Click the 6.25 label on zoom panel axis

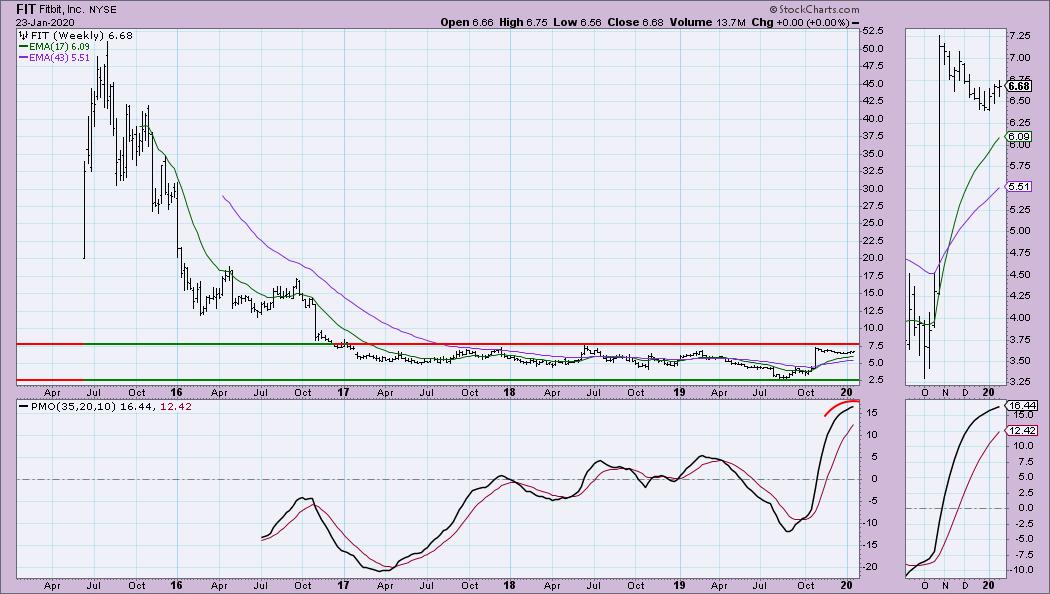coord(1020,123)
